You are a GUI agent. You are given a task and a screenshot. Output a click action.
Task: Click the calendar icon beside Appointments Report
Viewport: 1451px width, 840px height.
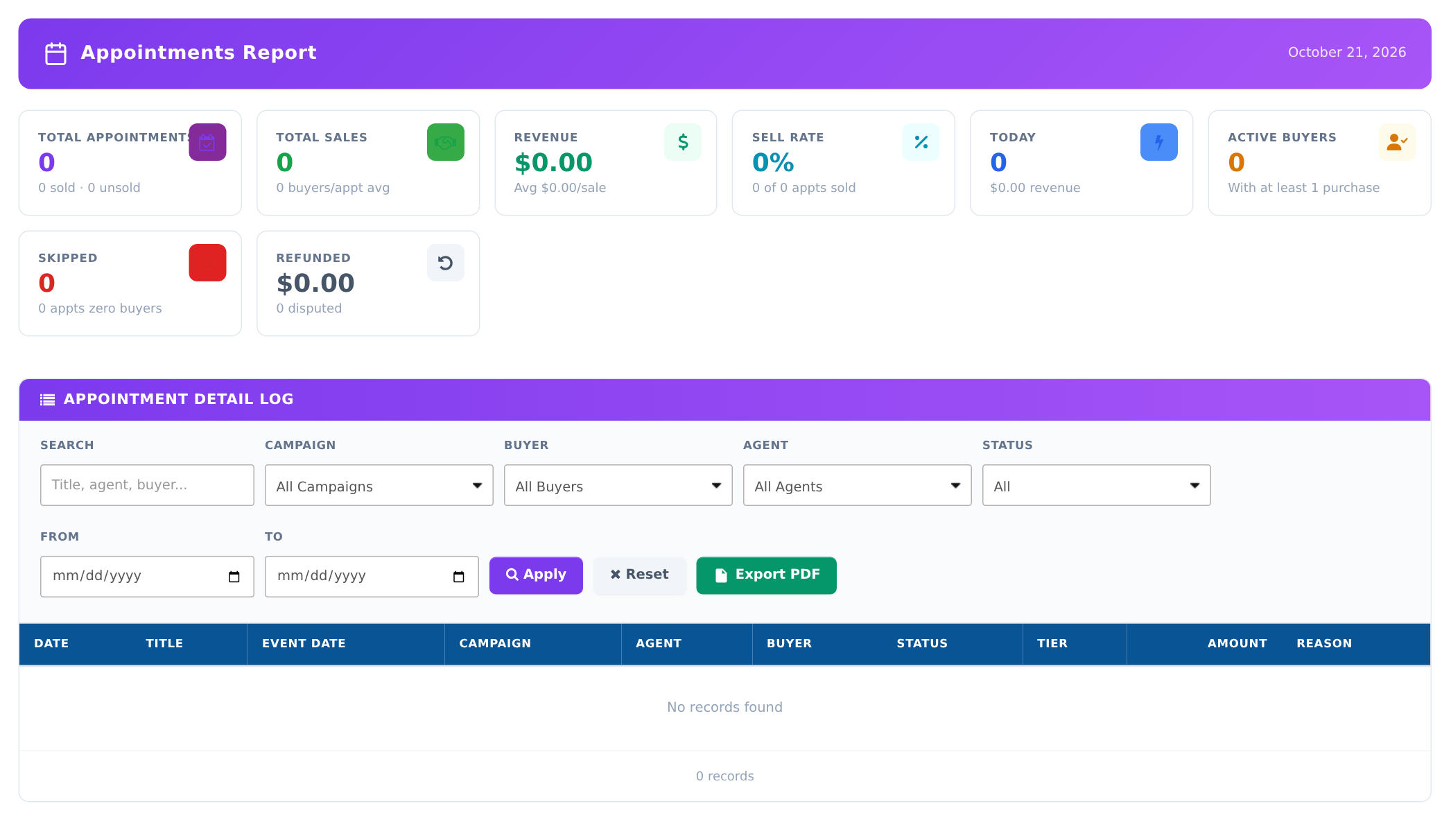[55, 53]
